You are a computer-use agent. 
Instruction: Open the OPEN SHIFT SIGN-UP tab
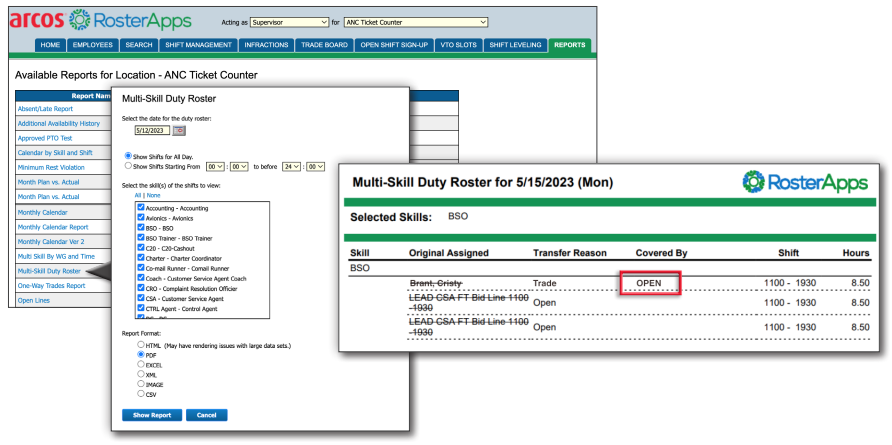click(394, 45)
